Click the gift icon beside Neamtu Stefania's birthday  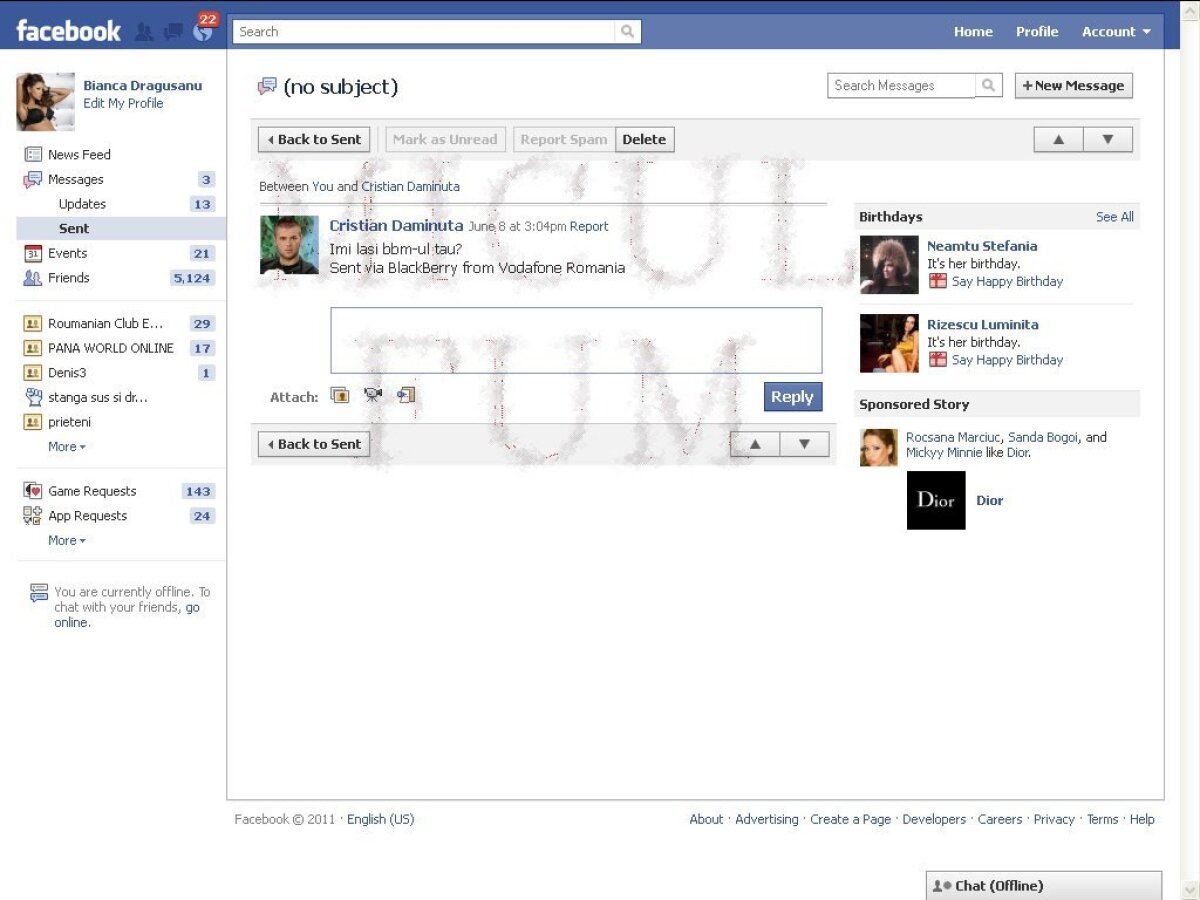pyautogui.click(x=938, y=282)
